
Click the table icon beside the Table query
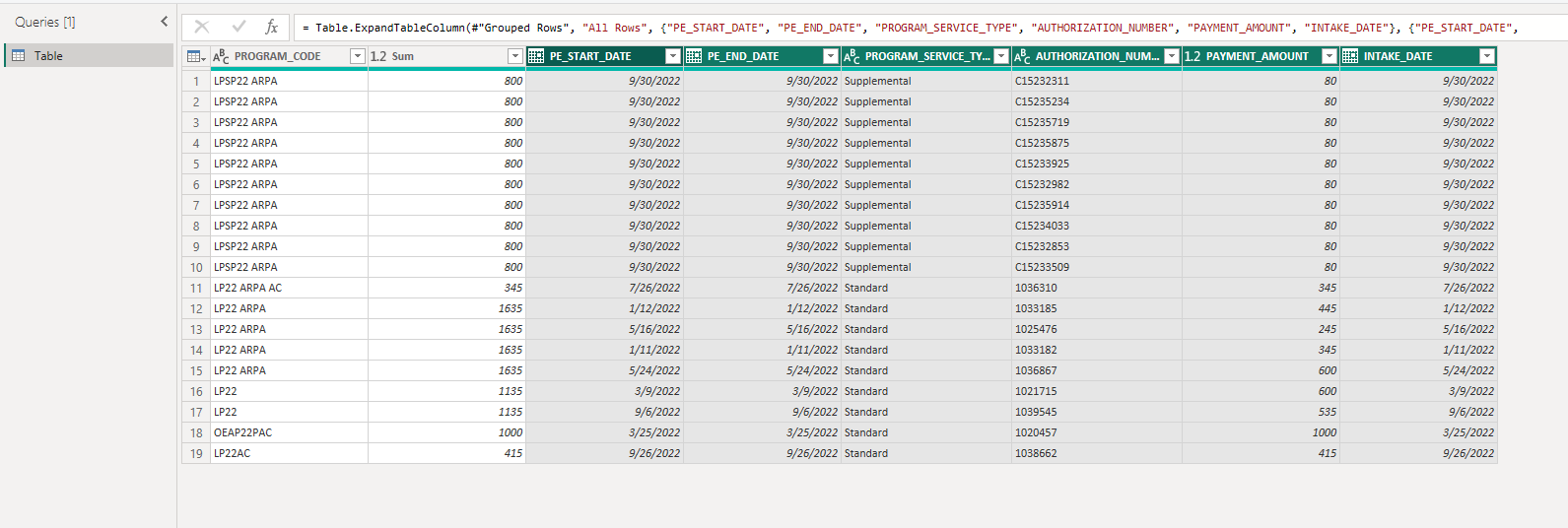tap(19, 56)
